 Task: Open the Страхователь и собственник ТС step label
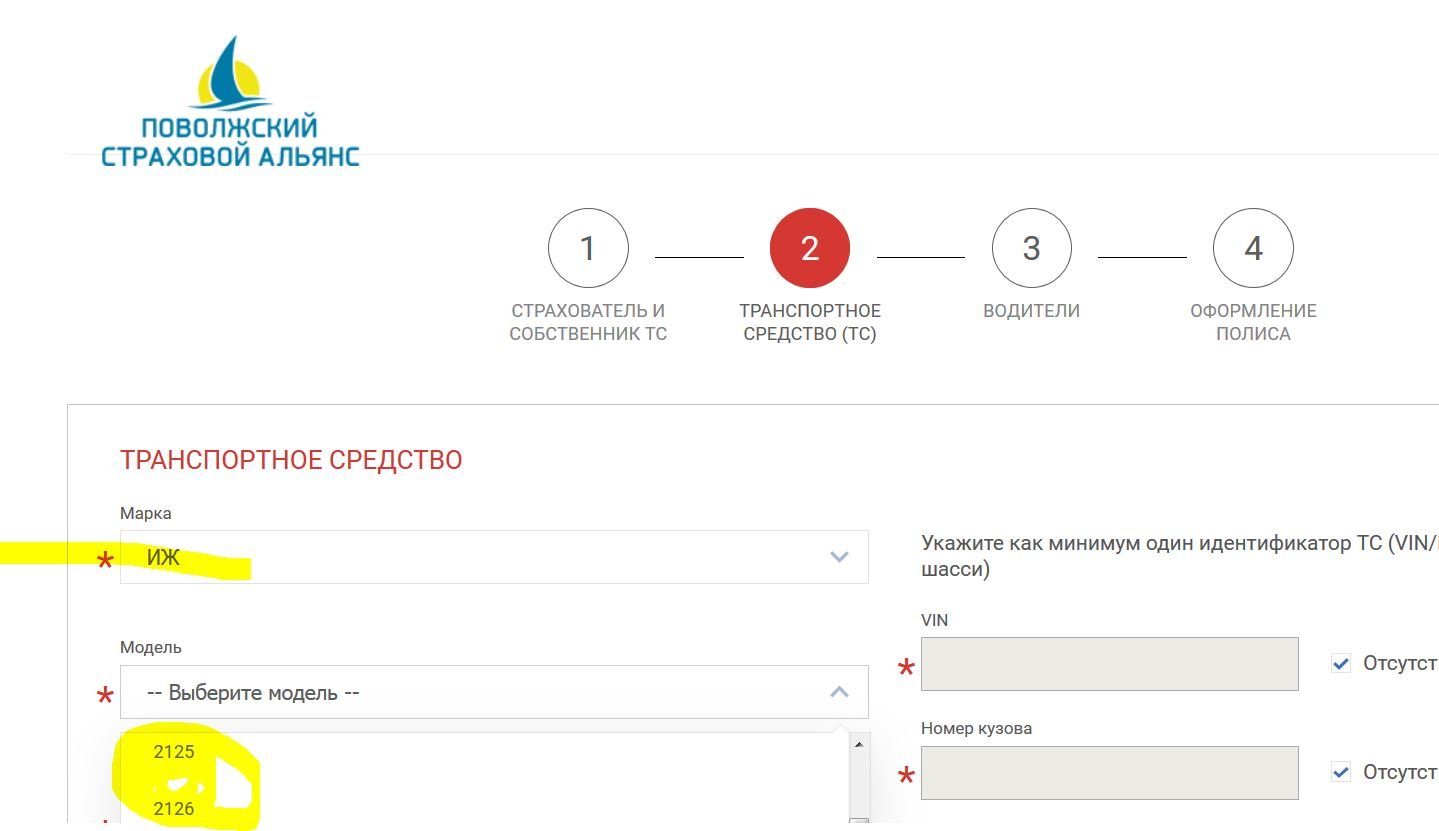coord(588,322)
